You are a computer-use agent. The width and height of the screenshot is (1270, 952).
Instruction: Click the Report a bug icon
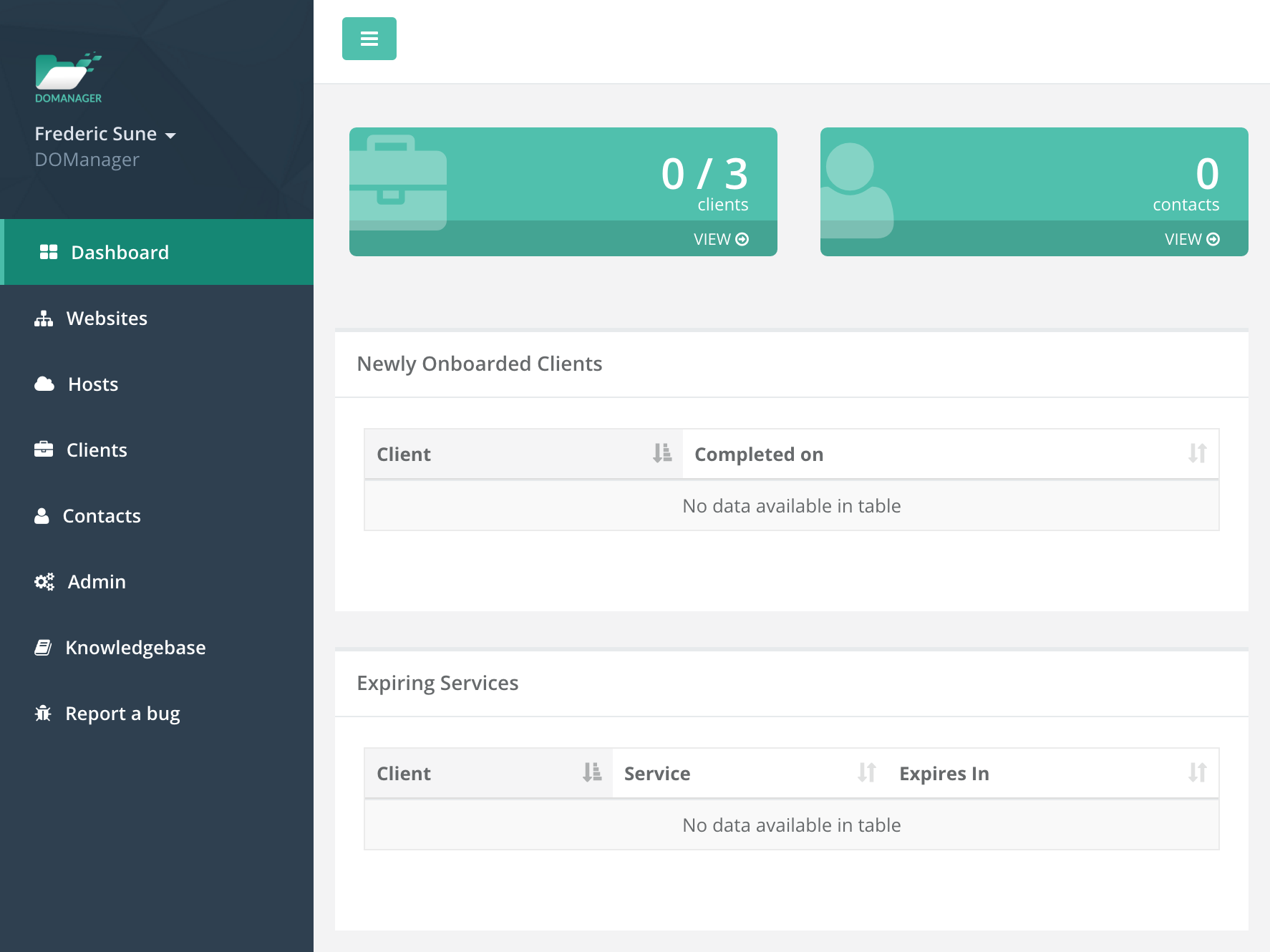coord(43,714)
